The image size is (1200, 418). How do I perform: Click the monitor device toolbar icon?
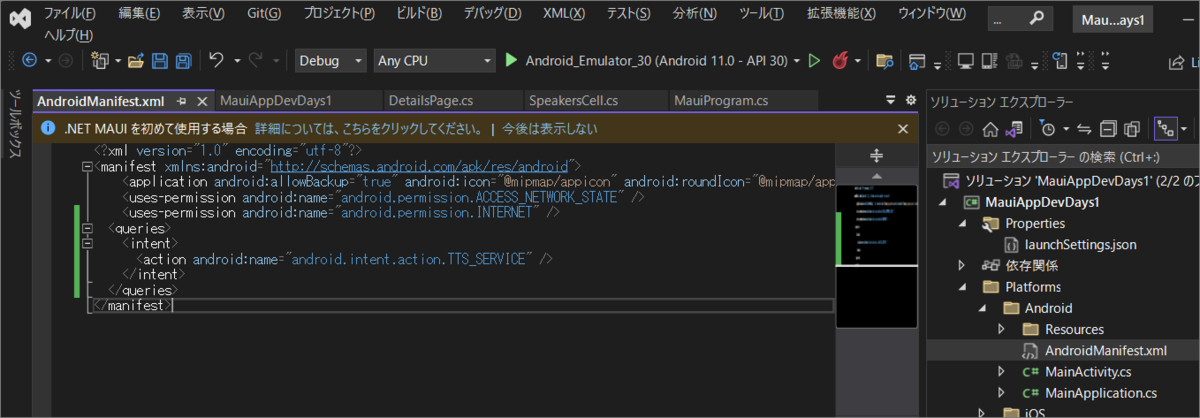point(965,61)
